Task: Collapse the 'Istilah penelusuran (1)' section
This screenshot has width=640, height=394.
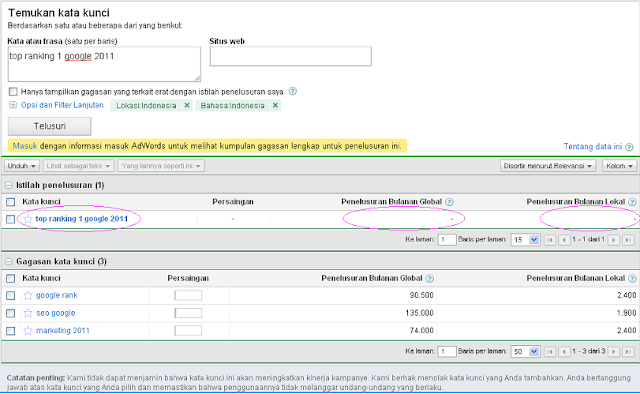Action: point(9,185)
